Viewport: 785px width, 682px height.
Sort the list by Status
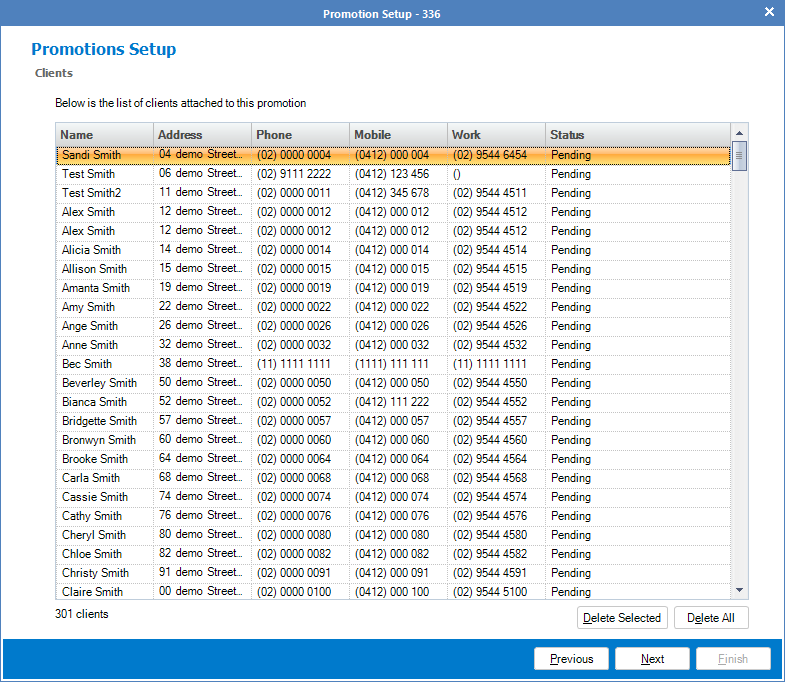click(637, 135)
